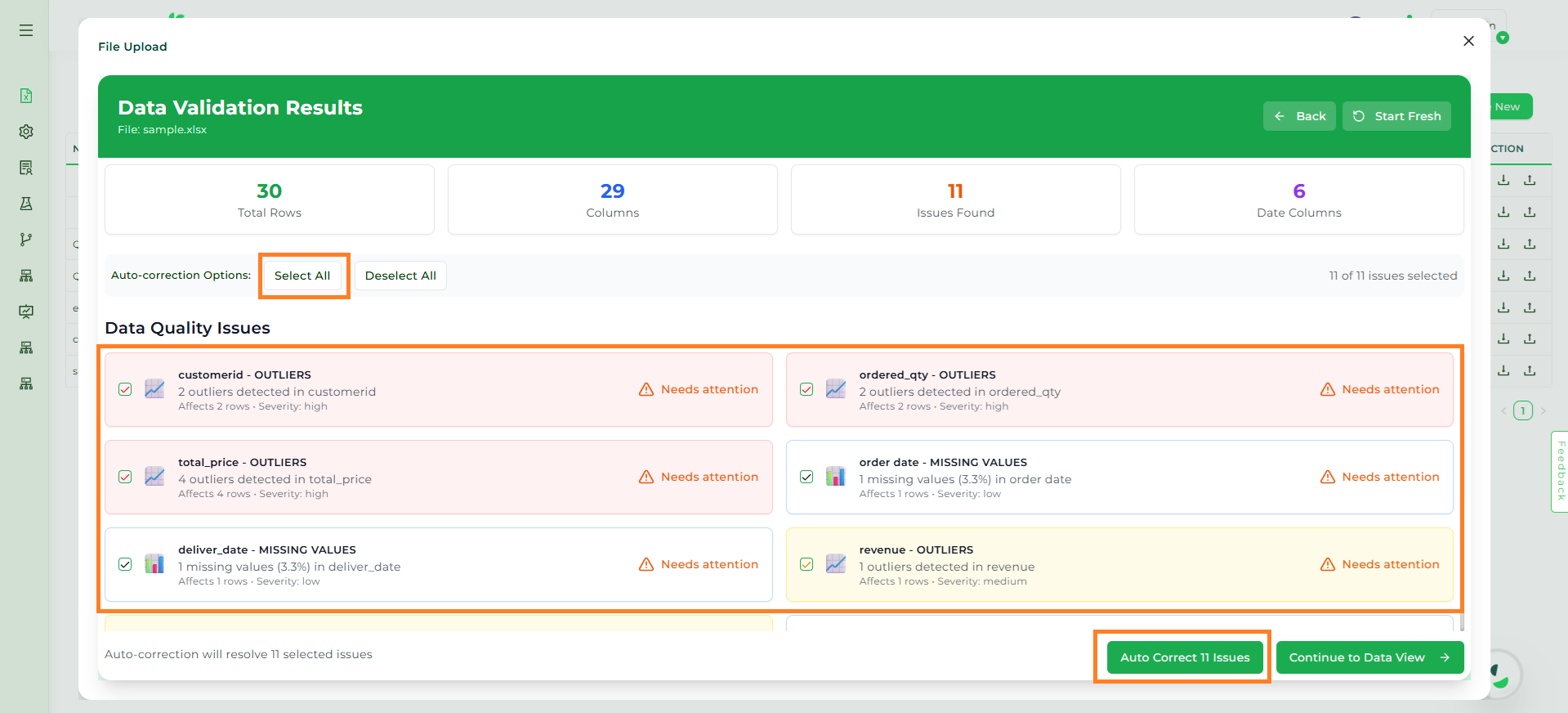The image size is (1568, 713).
Task: Open the Feedback side tab
Action: (x=1560, y=471)
